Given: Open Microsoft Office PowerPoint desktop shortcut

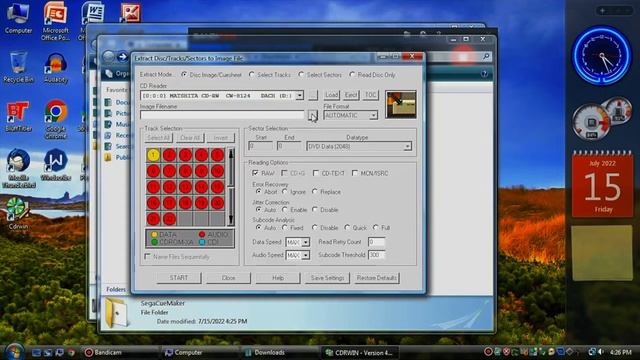Looking at the screenshot, I should pos(56,21).
